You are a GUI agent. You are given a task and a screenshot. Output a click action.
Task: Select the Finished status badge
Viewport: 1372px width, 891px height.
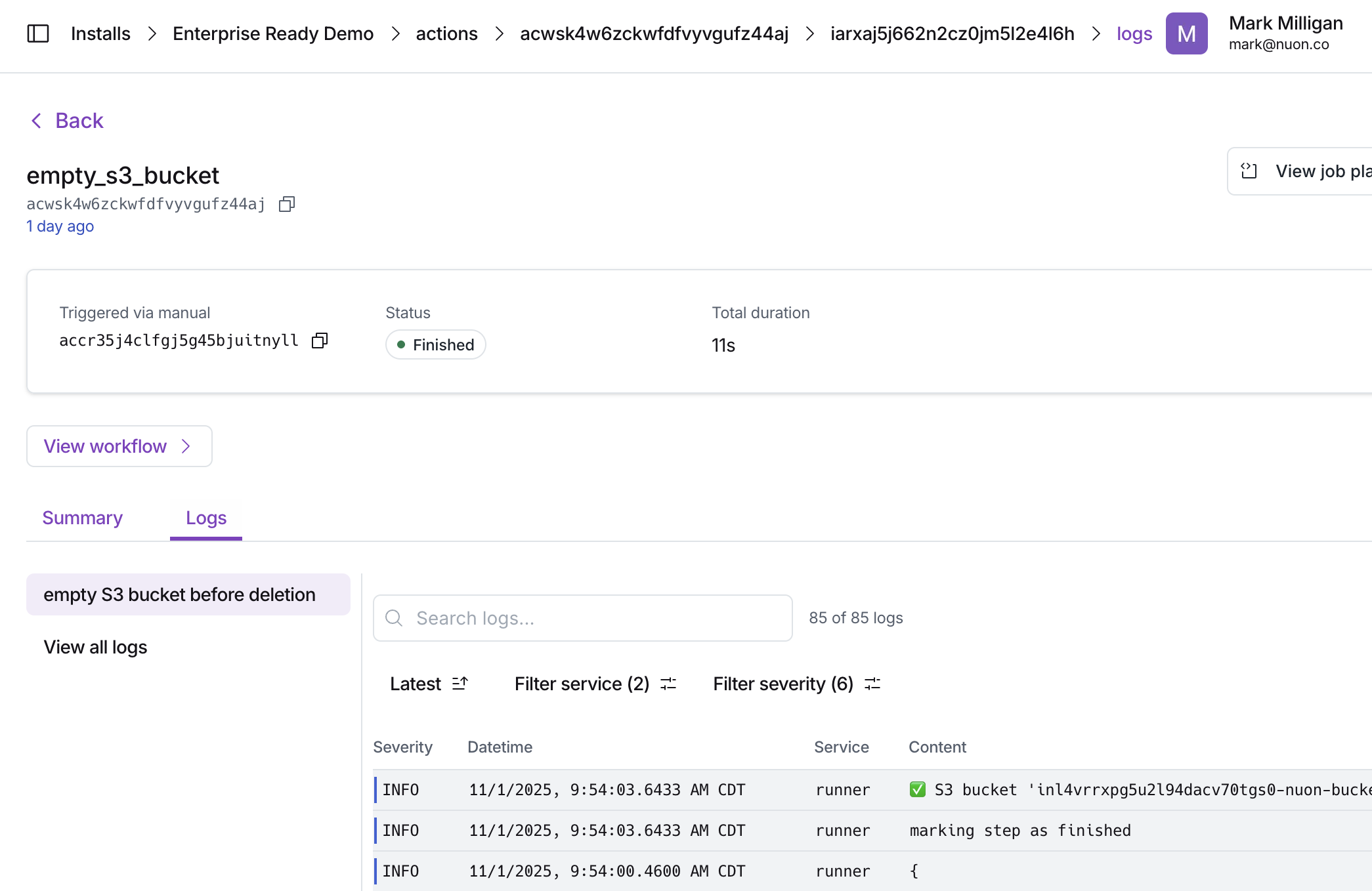435,344
